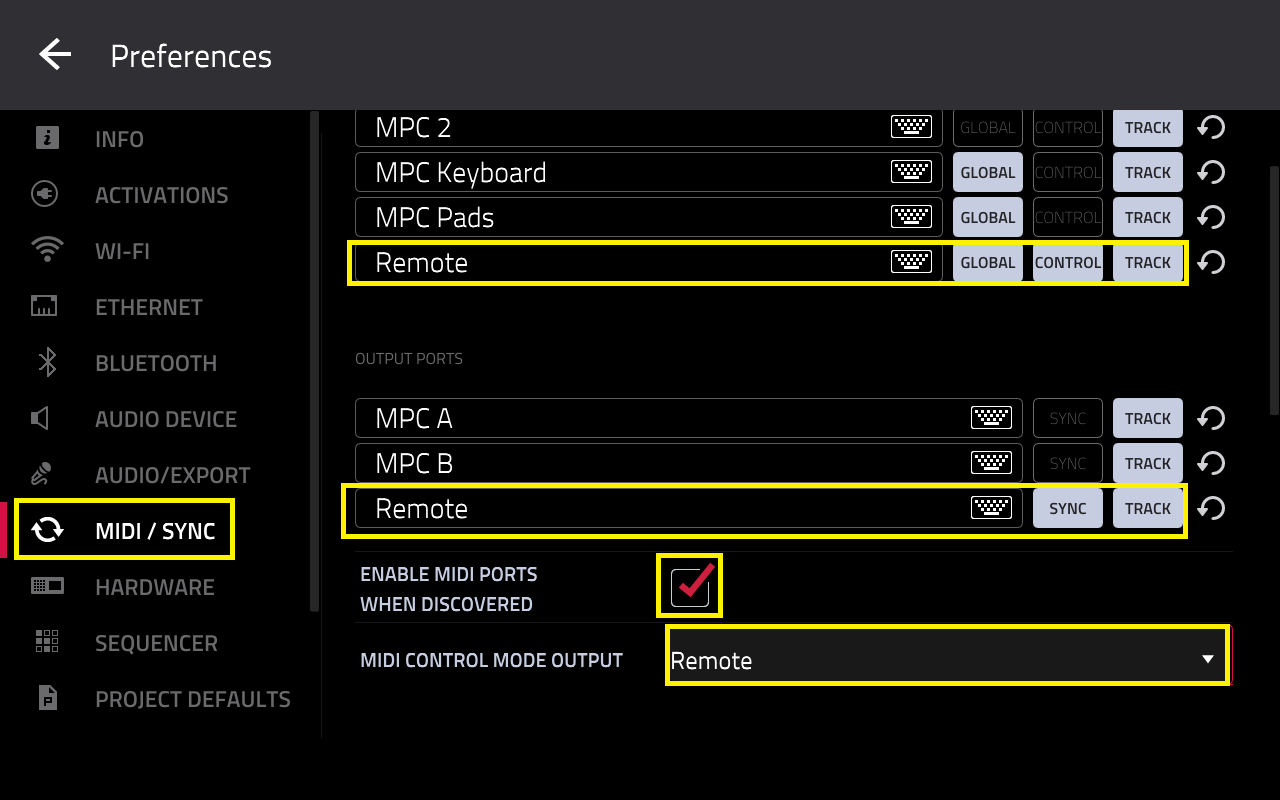This screenshot has width=1280, height=800.
Task: Click keyboard icon in MPC 2 input port
Action: pyautogui.click(x=911, y=127)
